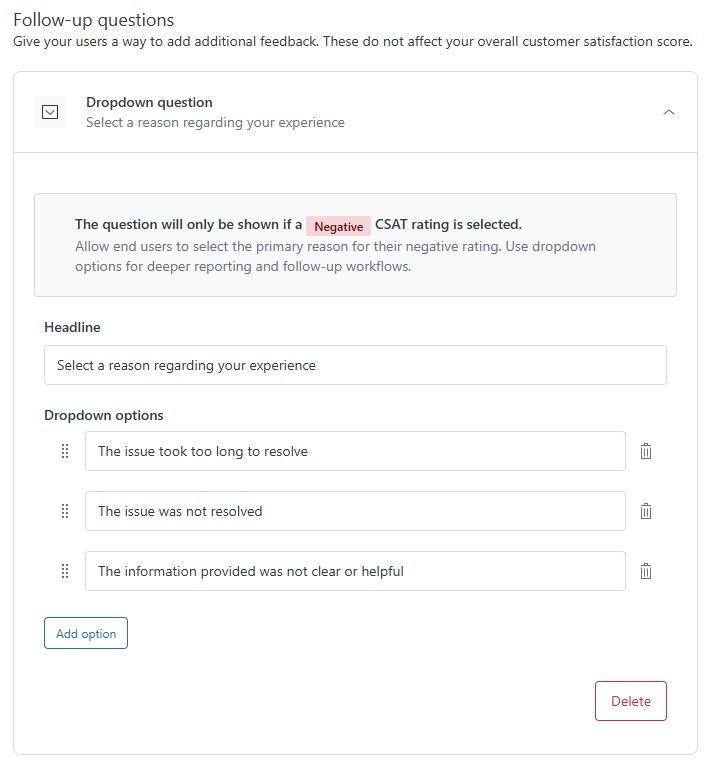Click the Dropdown question type icon

[x=50, y=112]
